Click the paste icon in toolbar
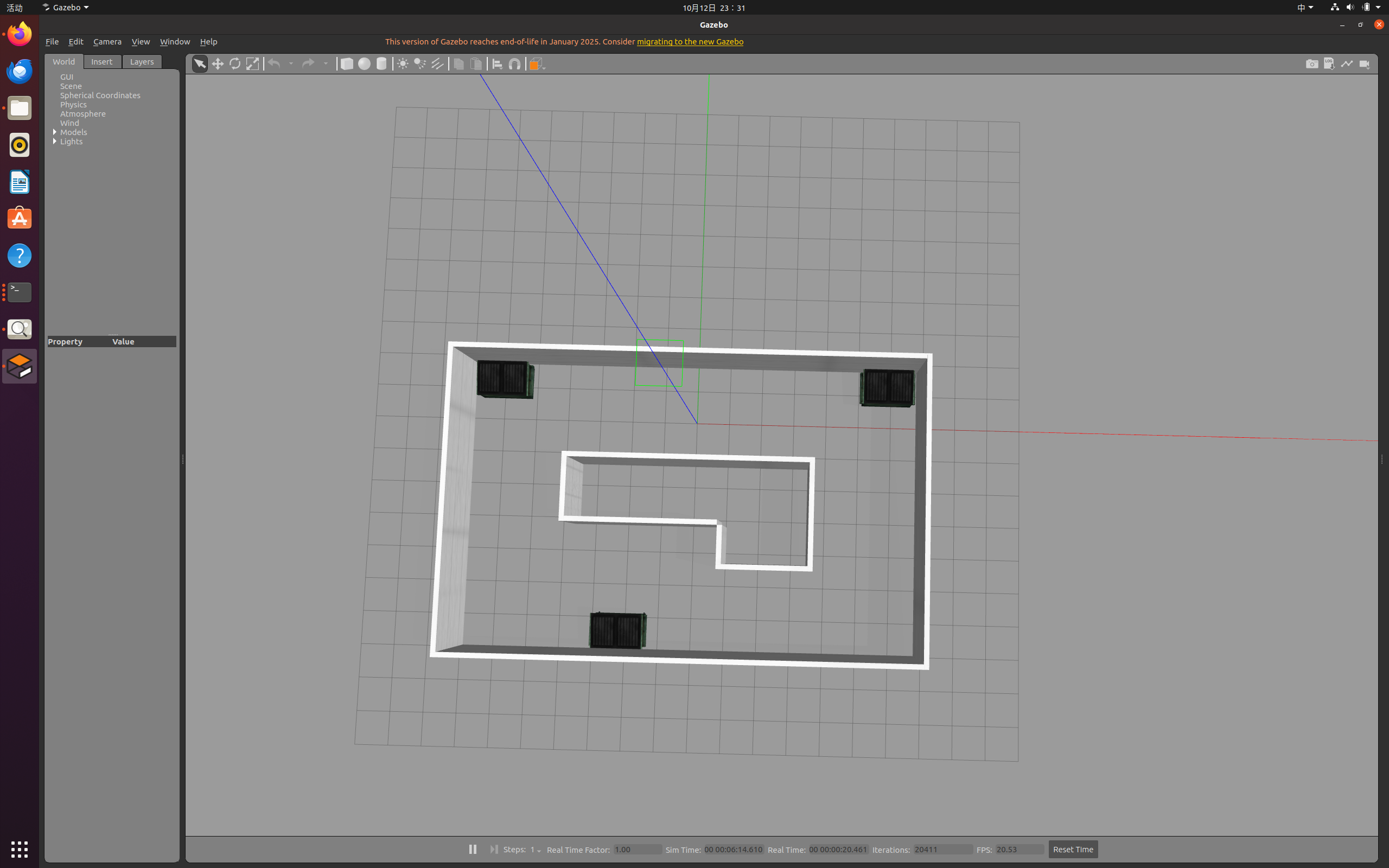Image resolution: width=1389 pixels, height=868 pixels. click(476, 63)
